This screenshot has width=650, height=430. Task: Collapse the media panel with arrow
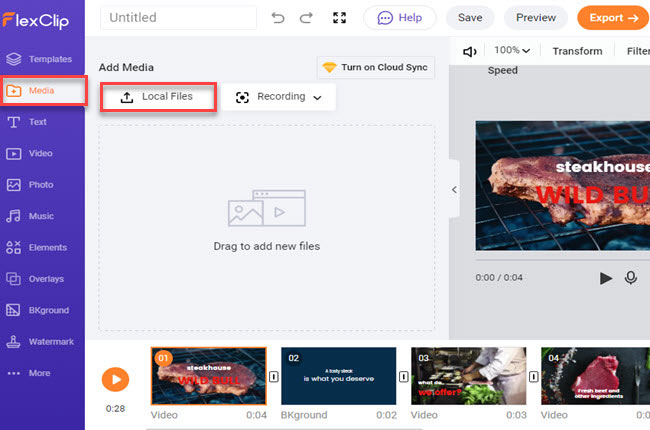pyautogui.click(x=454, y=189)
